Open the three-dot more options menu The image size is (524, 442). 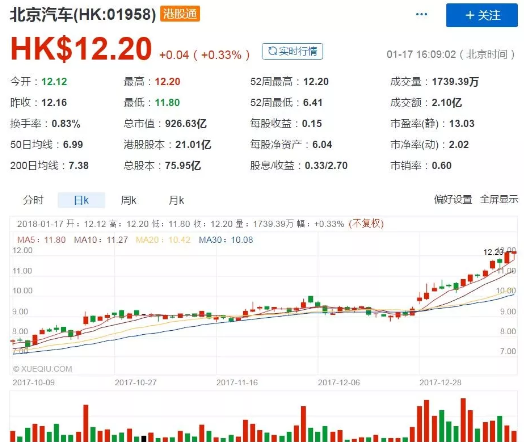point(421,14)
